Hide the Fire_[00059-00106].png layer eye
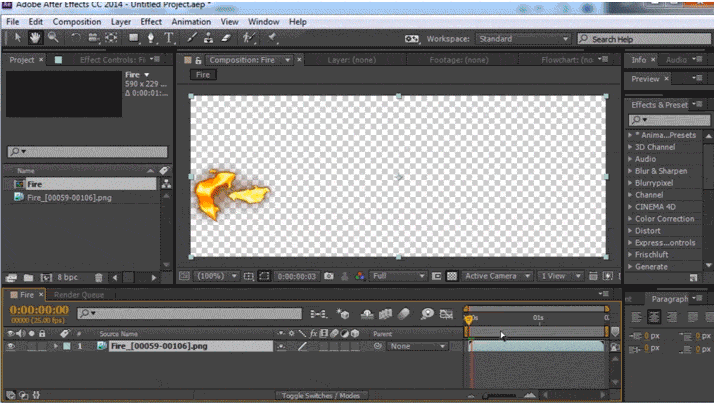 10,346
